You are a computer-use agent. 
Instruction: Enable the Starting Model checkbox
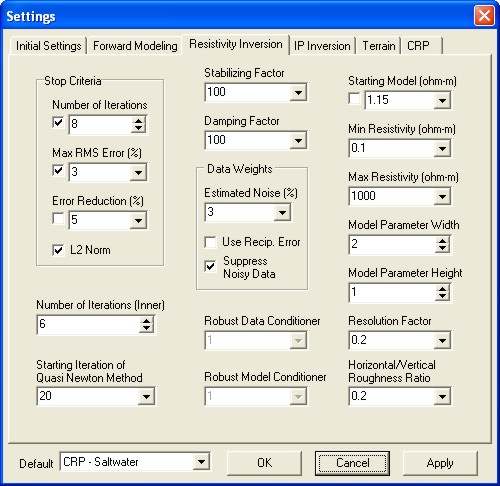tap(354, 99)
